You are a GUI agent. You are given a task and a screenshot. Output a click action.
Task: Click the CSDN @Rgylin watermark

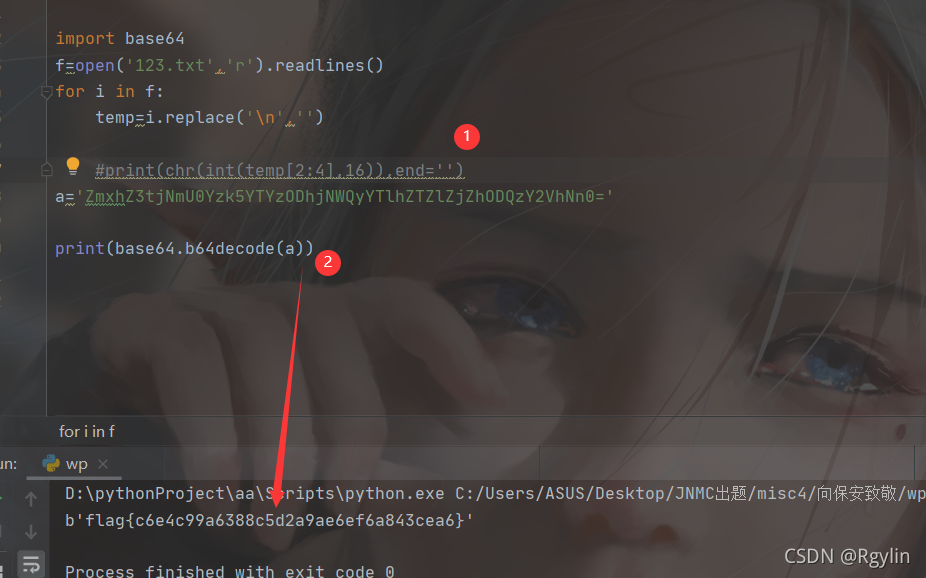tap(847, 556)
